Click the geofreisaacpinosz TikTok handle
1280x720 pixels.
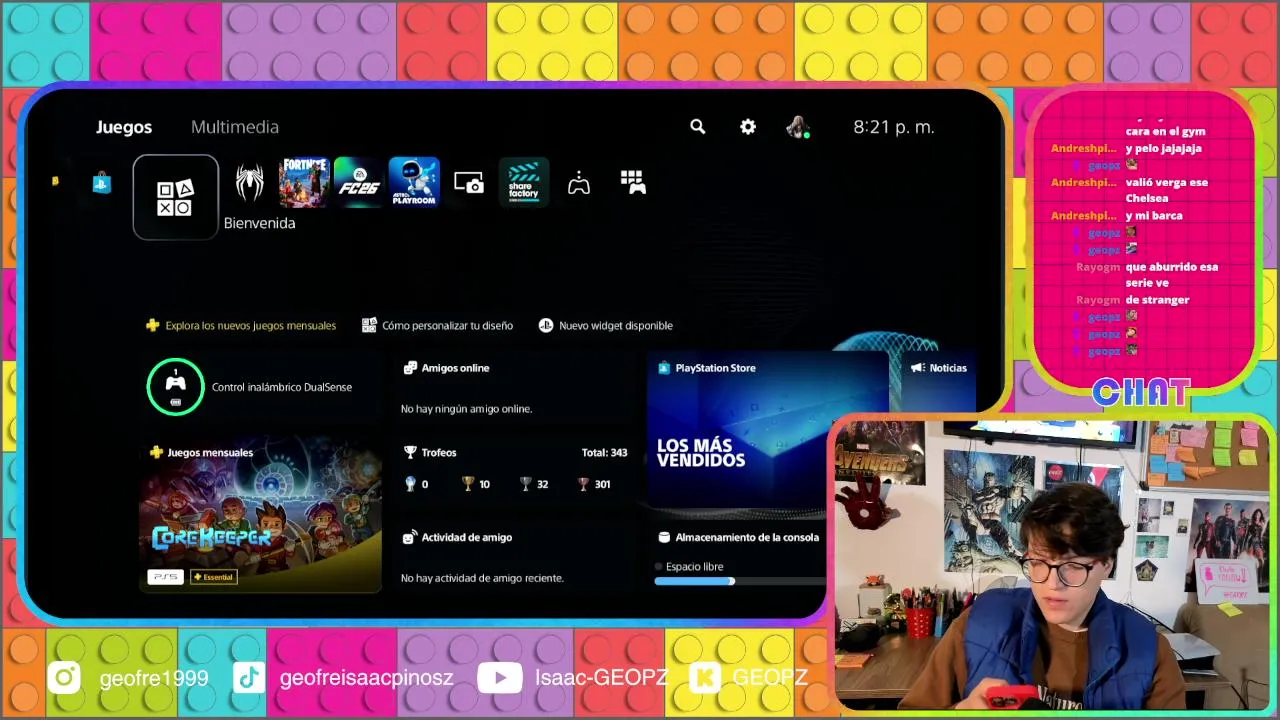(367, 678)
